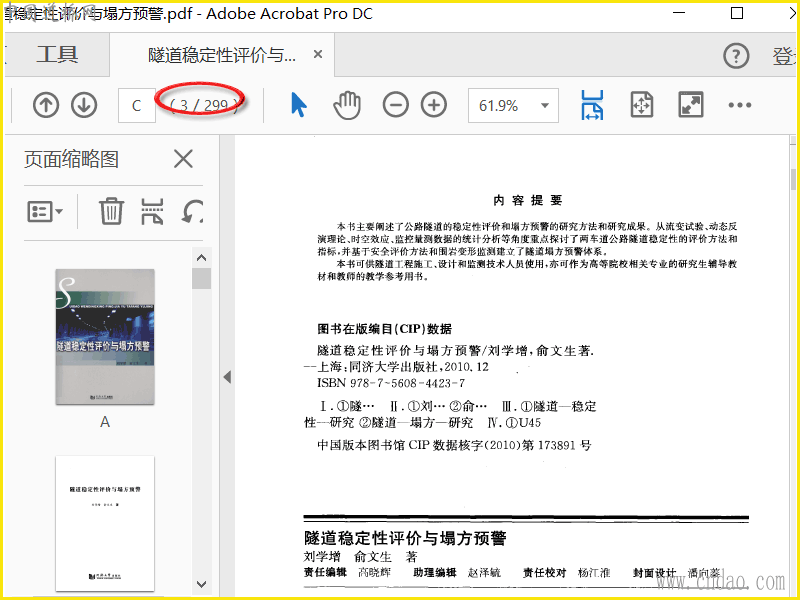Enable fit width scrolling mode
Screen dimensions: 800x600
click(592, 105)
